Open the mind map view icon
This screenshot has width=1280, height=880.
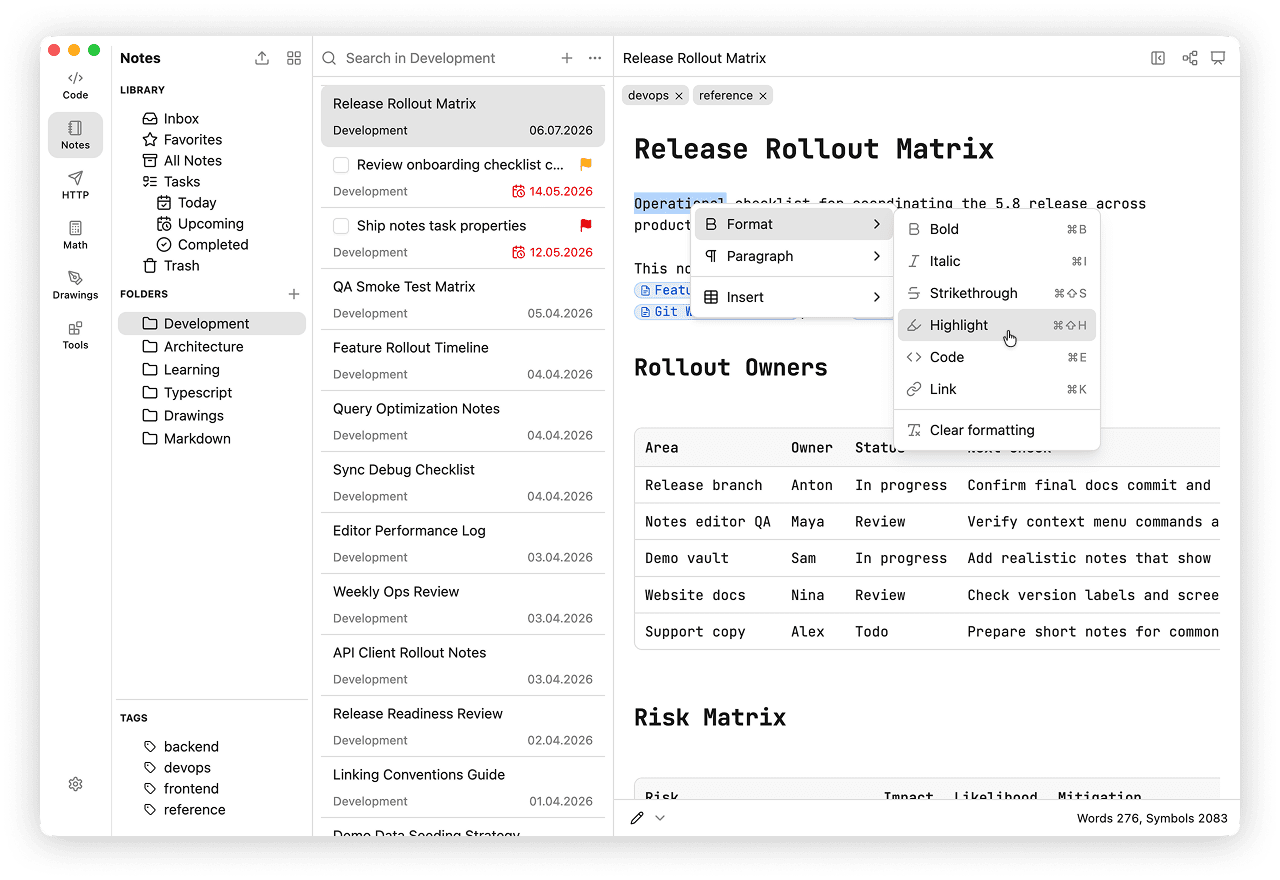coord(1190,58)
